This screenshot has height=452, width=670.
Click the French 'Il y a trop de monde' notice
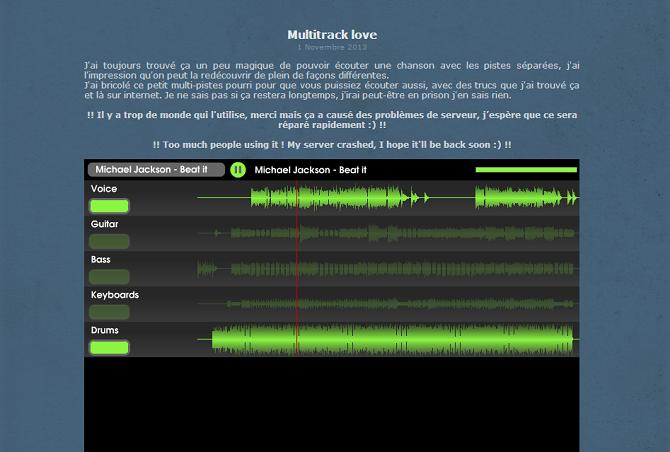coord(332,120)
